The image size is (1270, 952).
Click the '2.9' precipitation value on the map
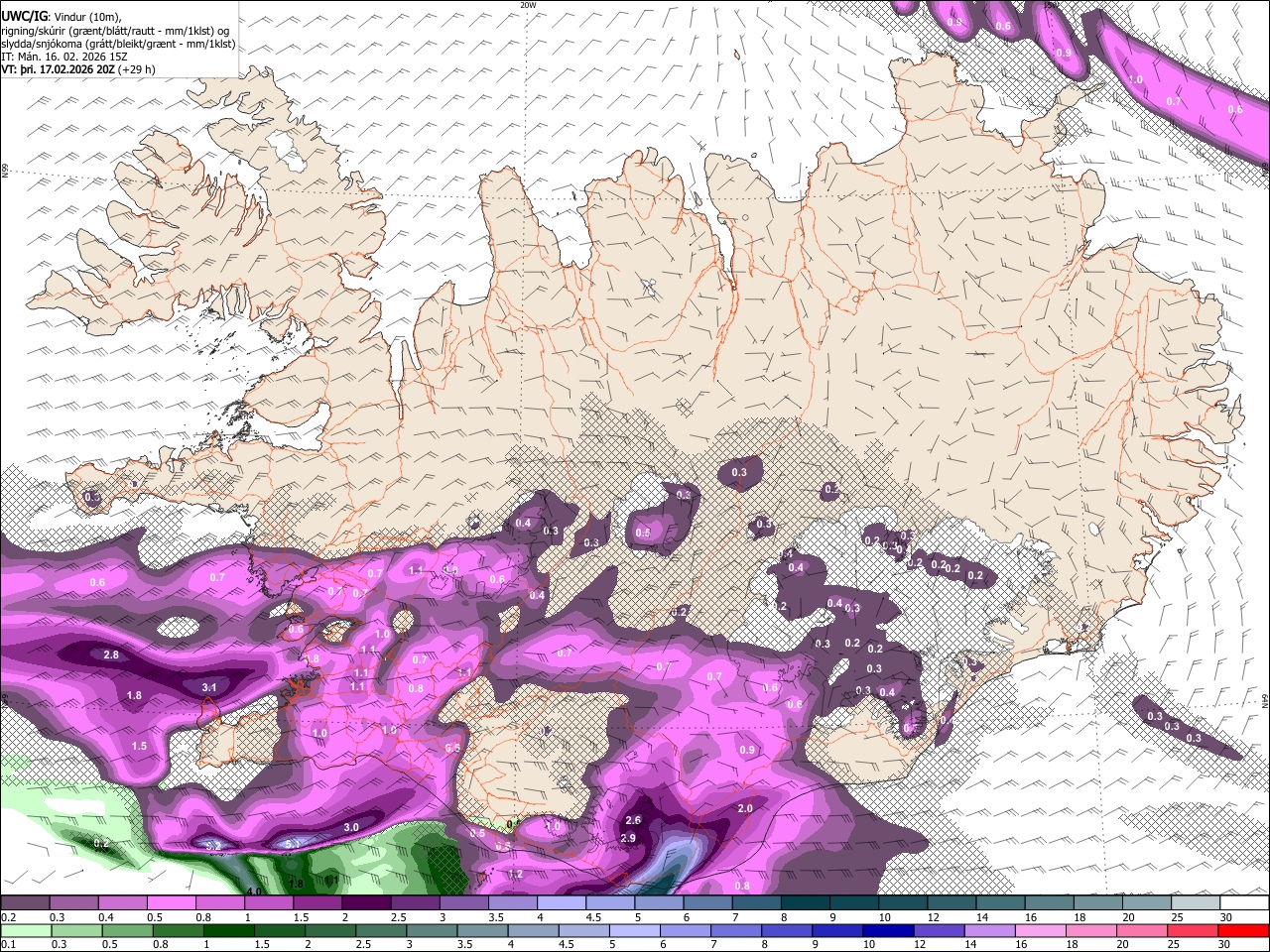click(628, 838)
